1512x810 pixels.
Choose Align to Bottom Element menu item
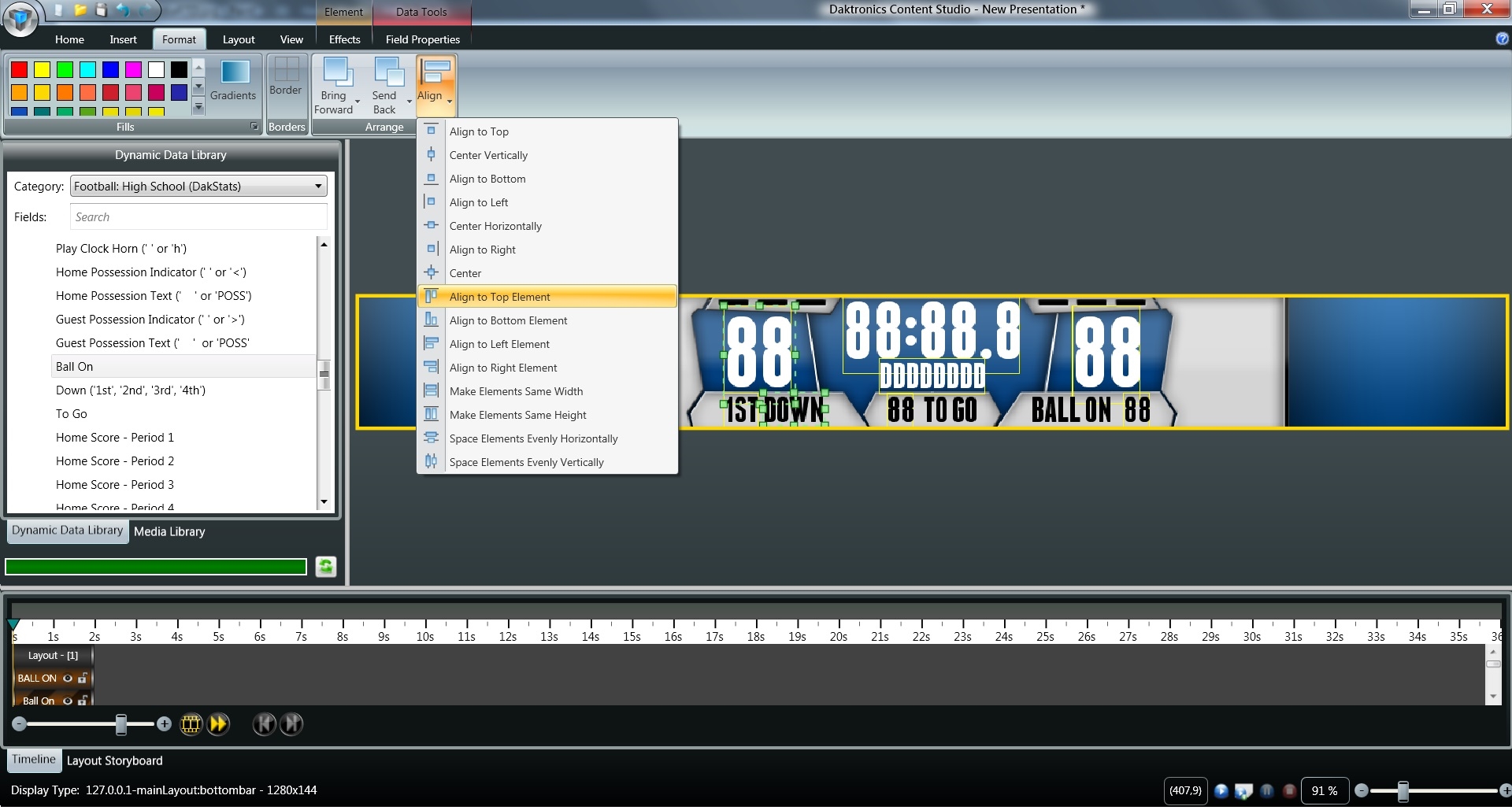pos(508,321)
